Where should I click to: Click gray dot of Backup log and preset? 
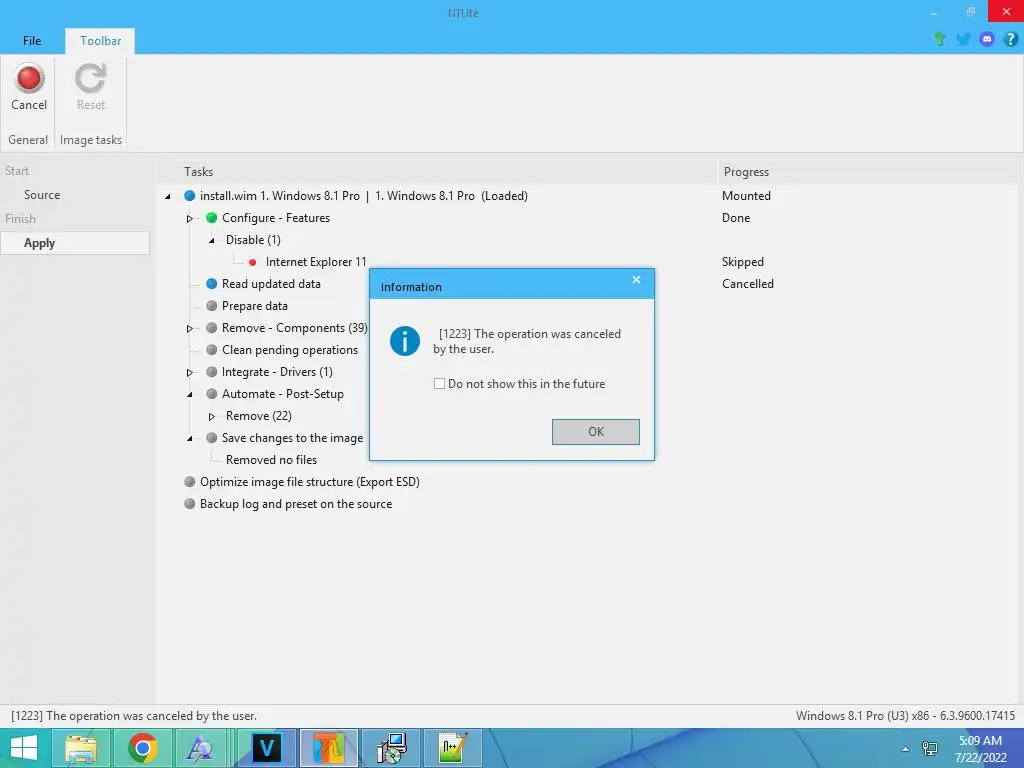pos(189,504)
